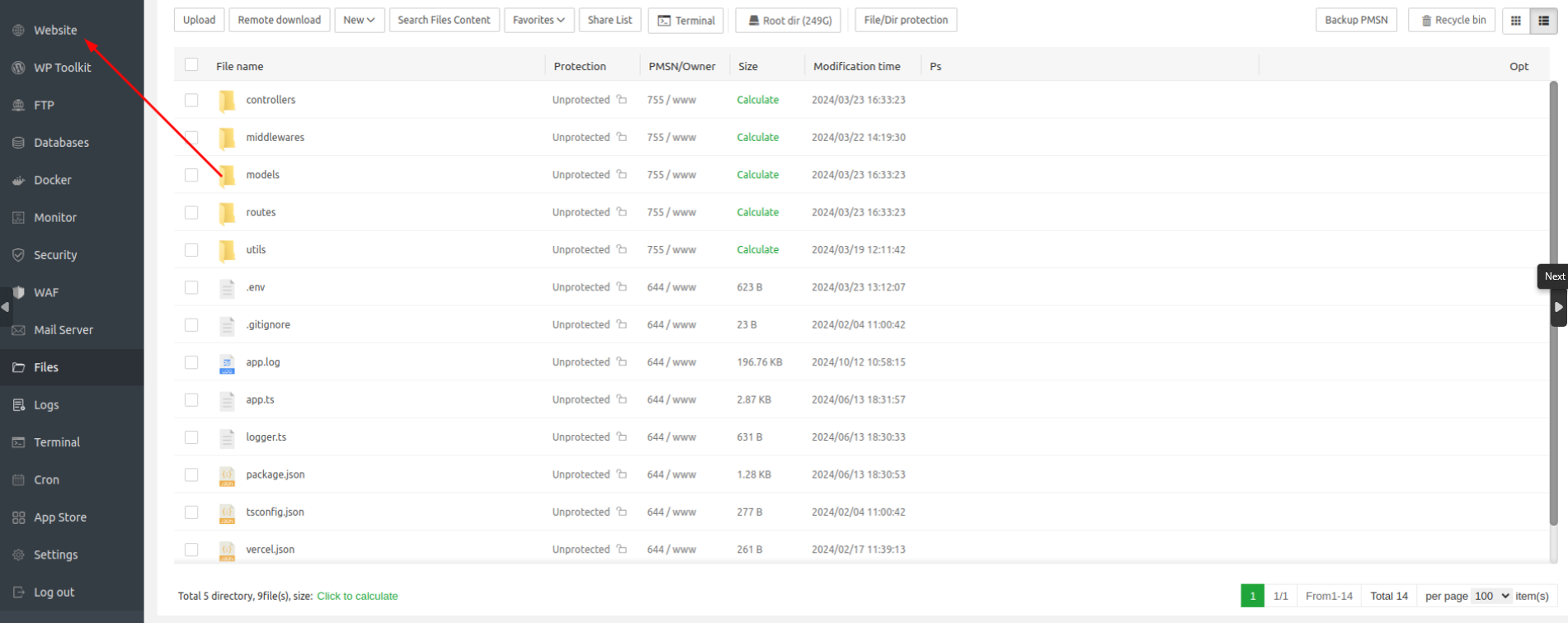Open the Cron menu item
Screen dimensions: 1568x623
coord(46,480)
